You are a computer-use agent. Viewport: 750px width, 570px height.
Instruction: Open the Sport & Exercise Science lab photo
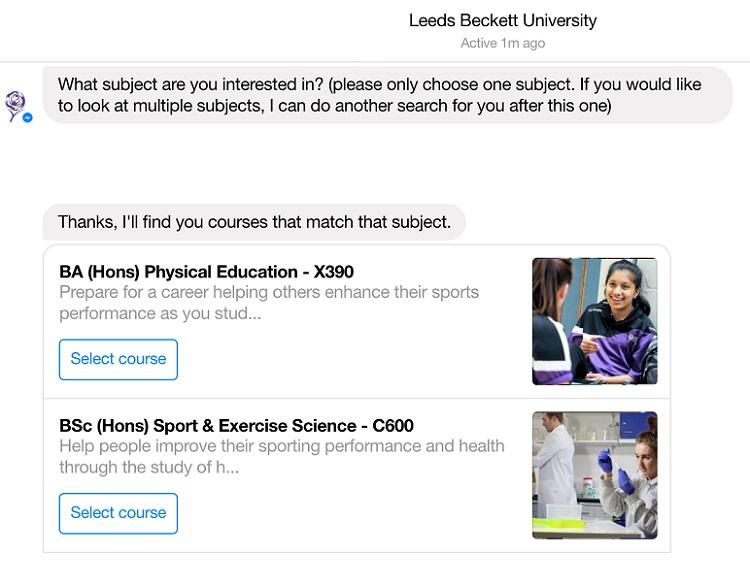[x=594, y=475]
